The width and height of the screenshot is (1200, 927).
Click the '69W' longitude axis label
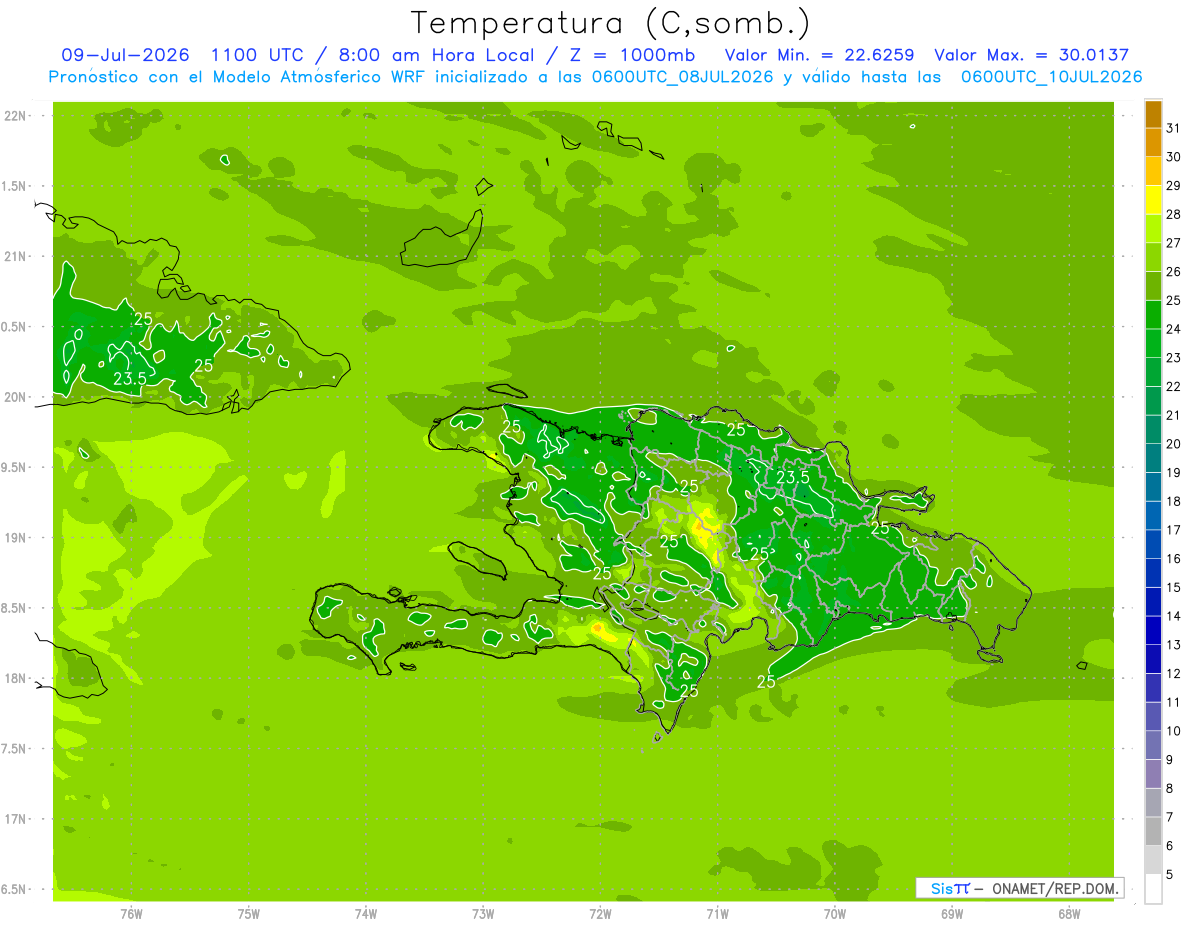click(952, 914)
